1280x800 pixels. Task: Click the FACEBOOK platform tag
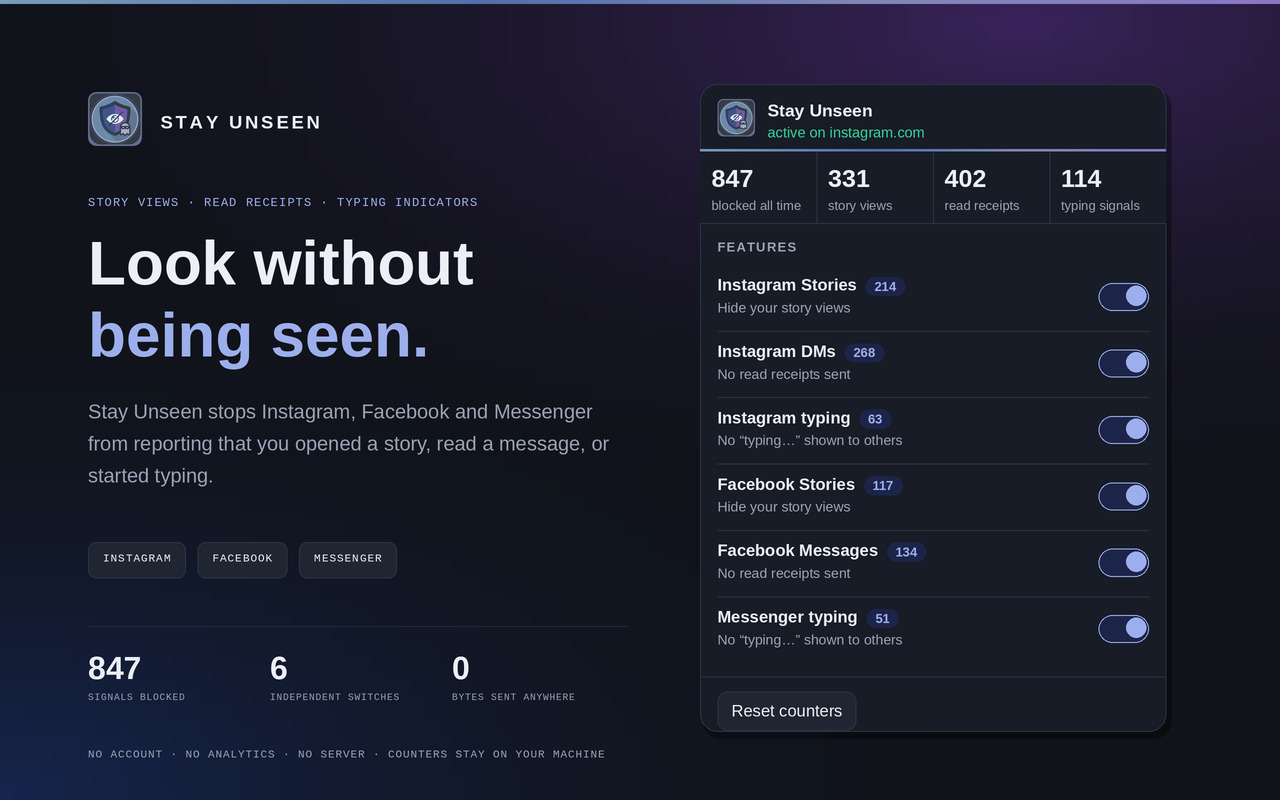point(242,560)
